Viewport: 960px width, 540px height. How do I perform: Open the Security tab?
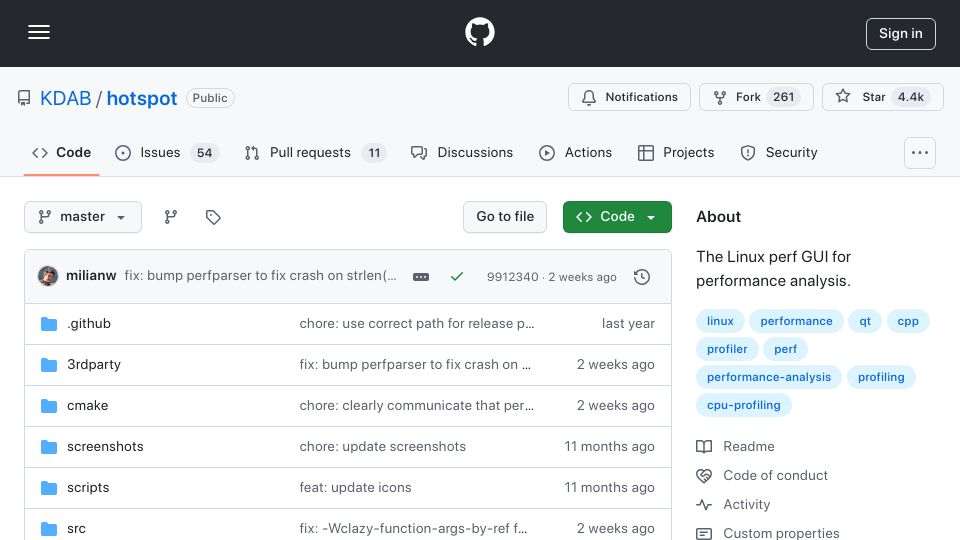tap(779, 152)
